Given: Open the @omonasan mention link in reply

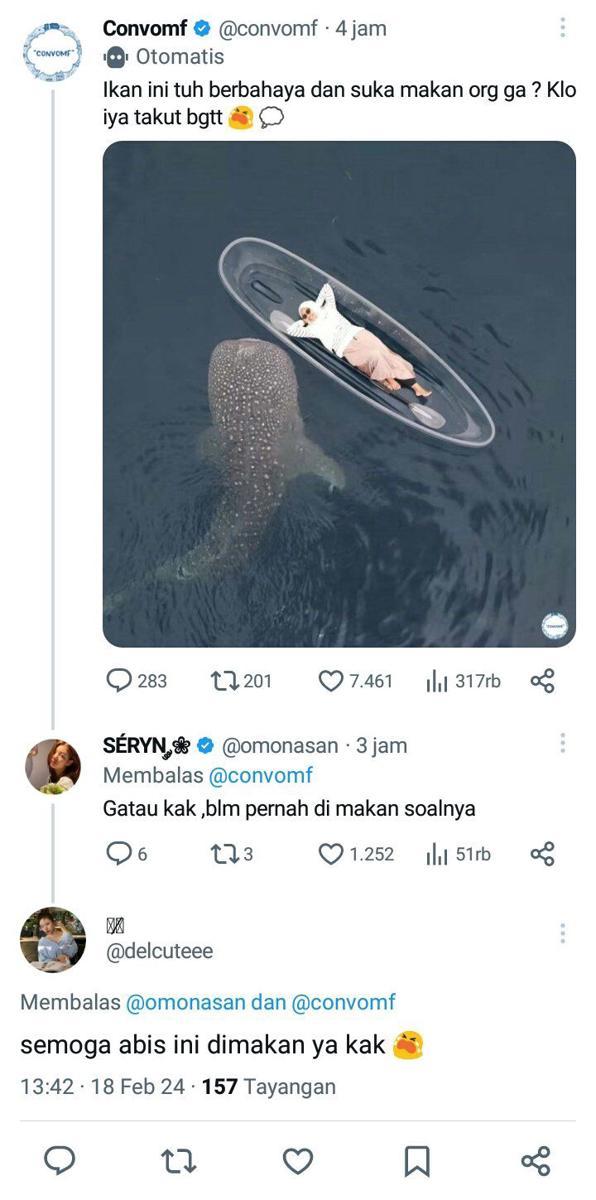Looking at the screenshot, I should coord(192,1002).
